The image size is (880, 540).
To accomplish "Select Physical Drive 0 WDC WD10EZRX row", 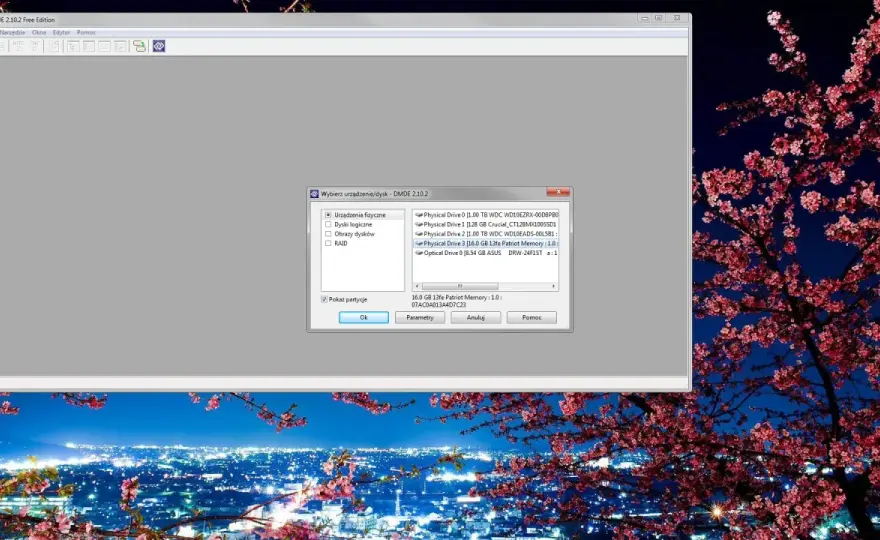I will click(486, 215).
